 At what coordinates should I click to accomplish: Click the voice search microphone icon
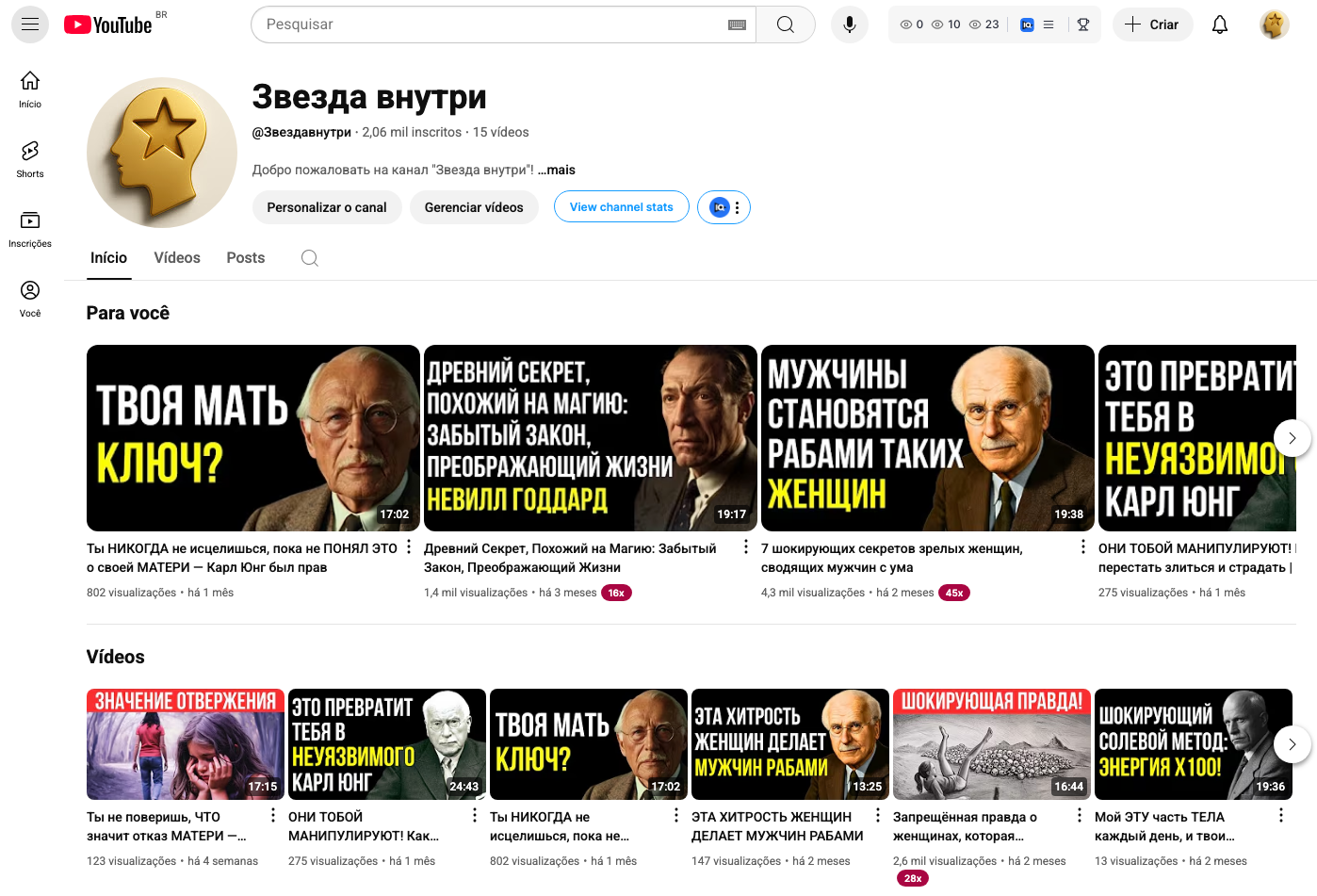tap(849, 24)
